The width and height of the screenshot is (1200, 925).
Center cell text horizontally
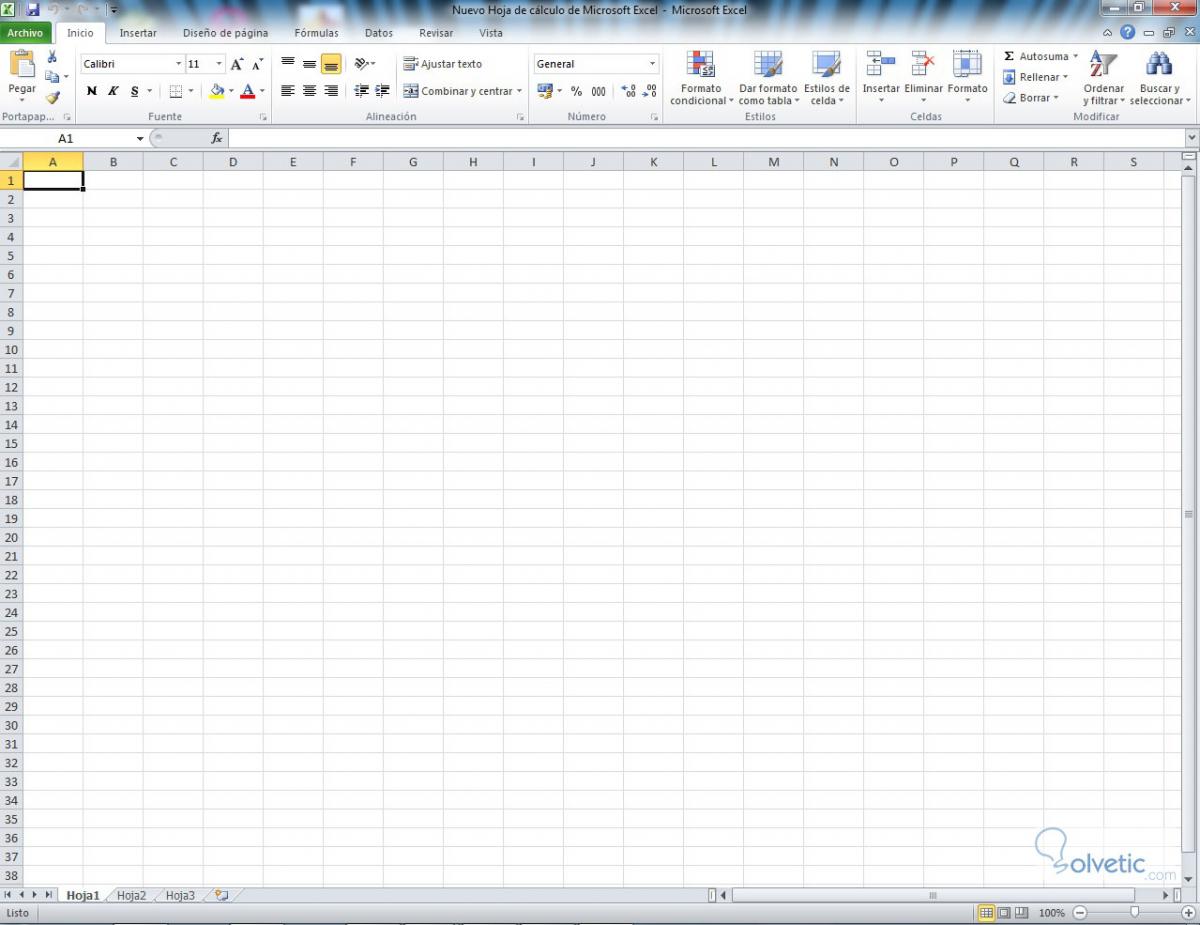coord(309,91)
